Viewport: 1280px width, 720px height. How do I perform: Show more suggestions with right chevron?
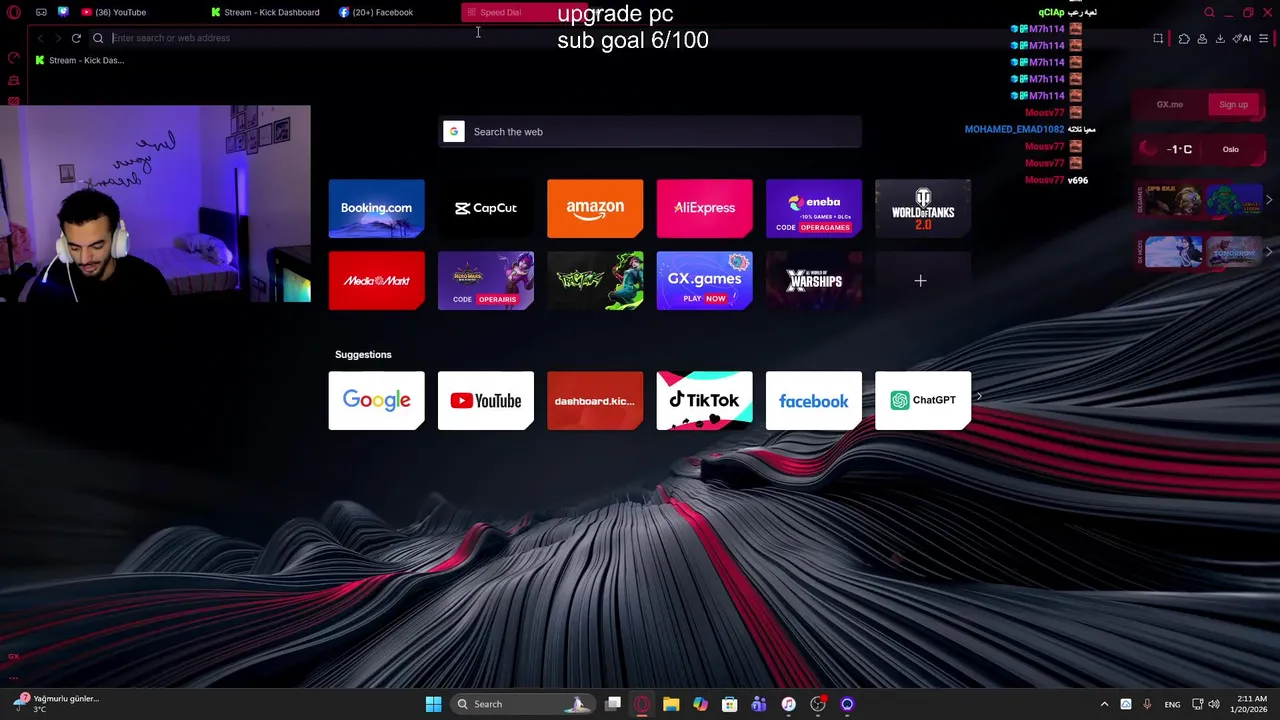979,397
